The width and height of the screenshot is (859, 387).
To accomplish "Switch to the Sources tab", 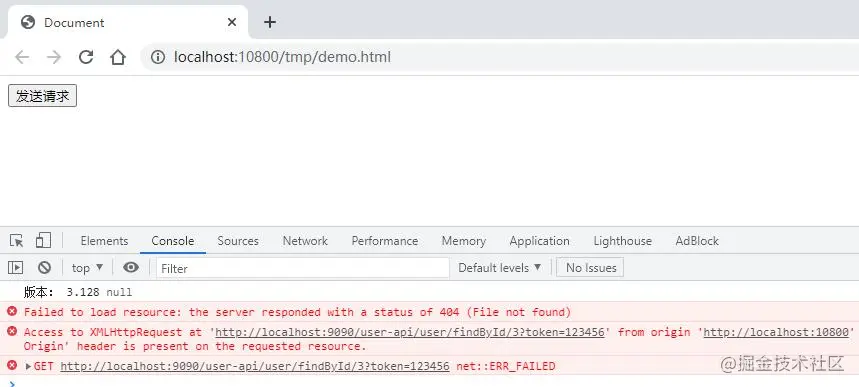I will 238,241.
